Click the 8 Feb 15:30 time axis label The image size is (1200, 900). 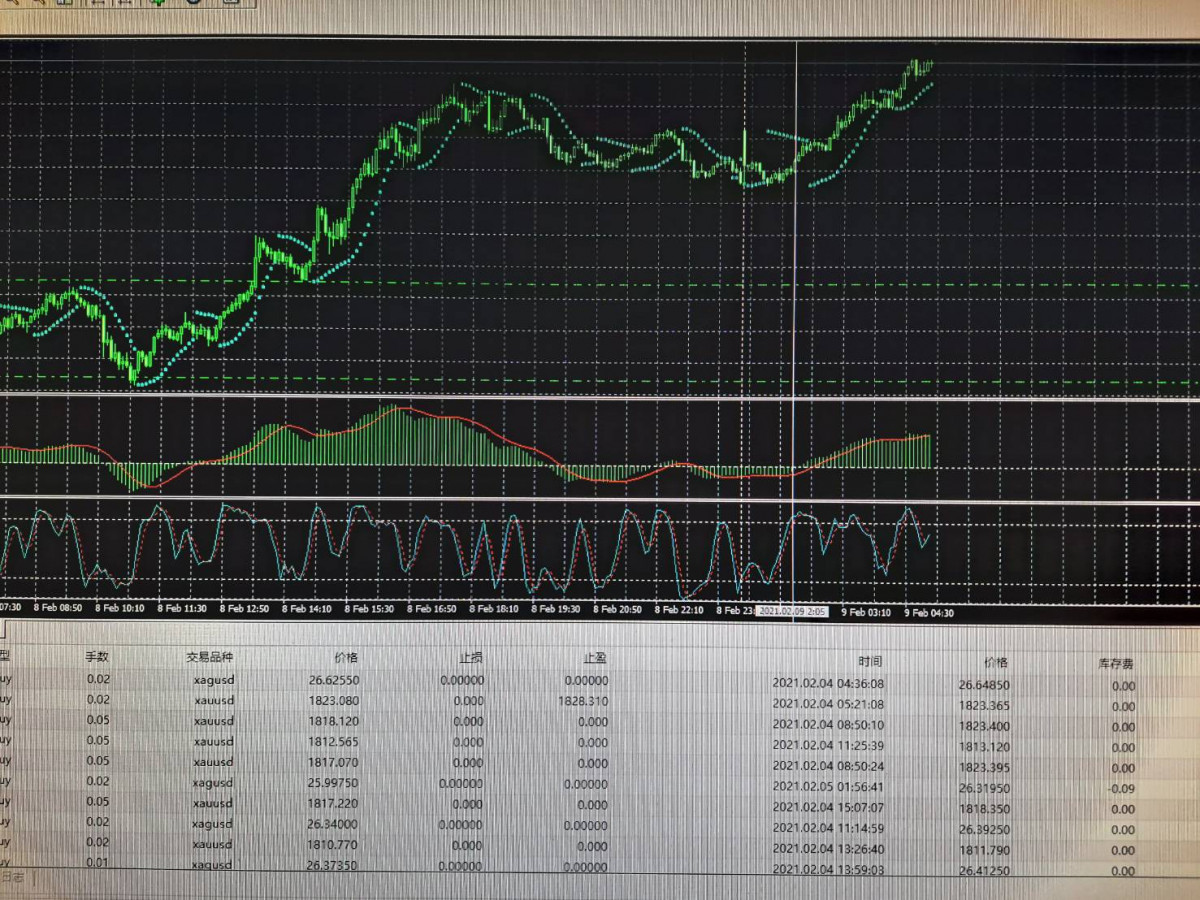coord(368,608)
